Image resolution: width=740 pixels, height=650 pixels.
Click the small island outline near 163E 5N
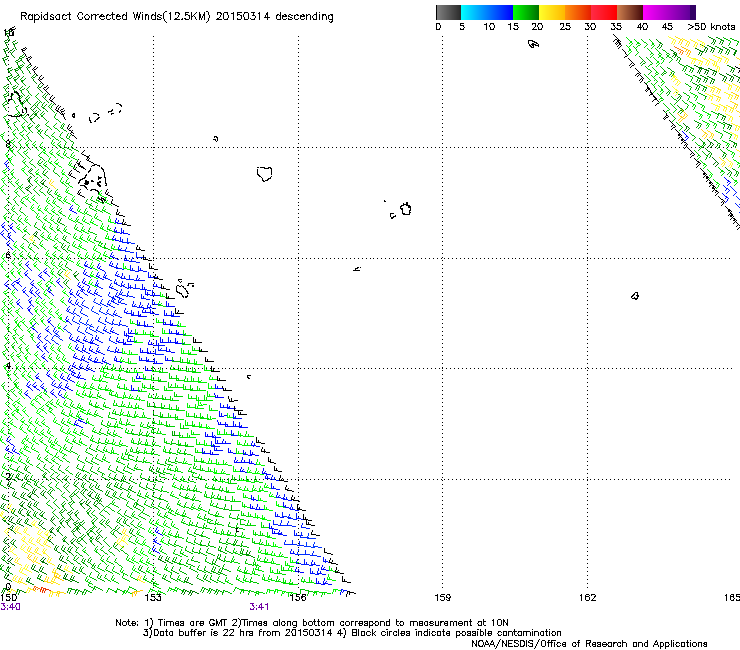[635, 296]
